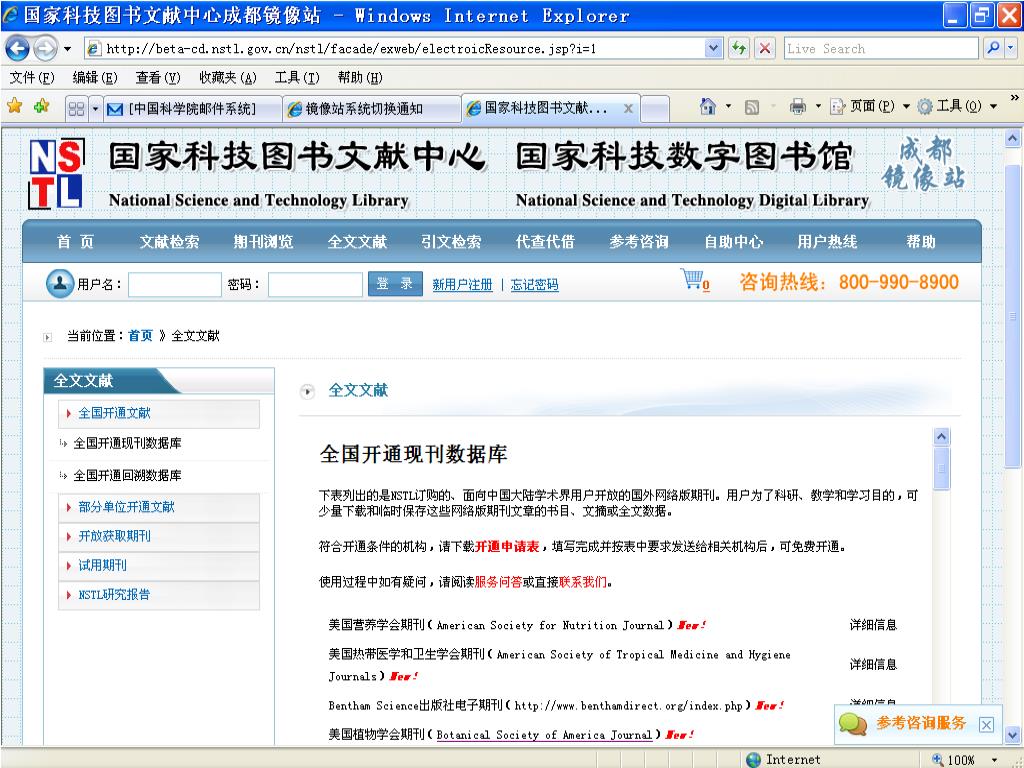This screenshot has width=1024, height=768.
Task: Switch to the 中国科学院邮件系统 tab
Action: [193, 108]
